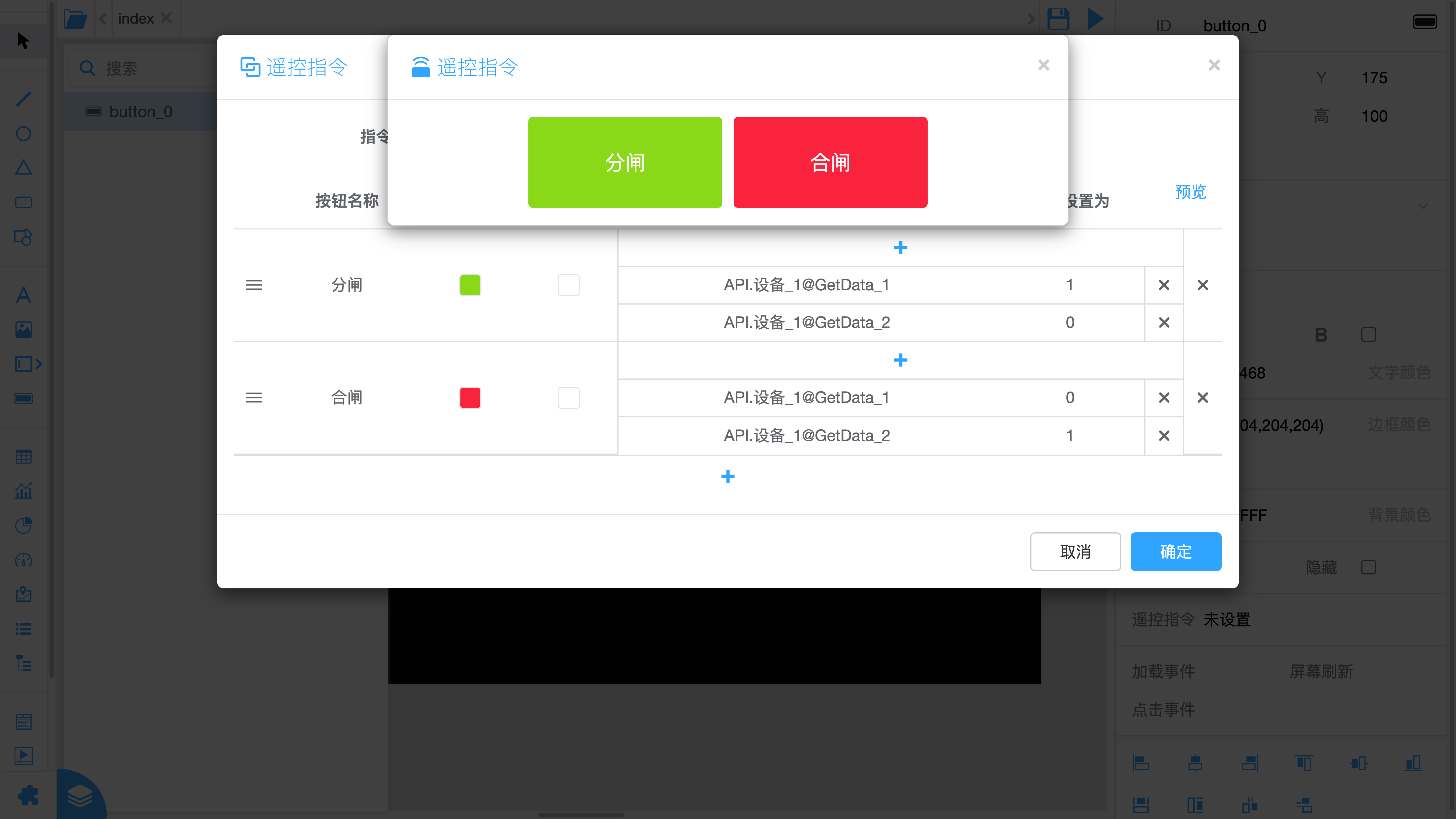Select the triangle shape tool
This screenshot has height=819, width=1456.
(x=23, y=168)
